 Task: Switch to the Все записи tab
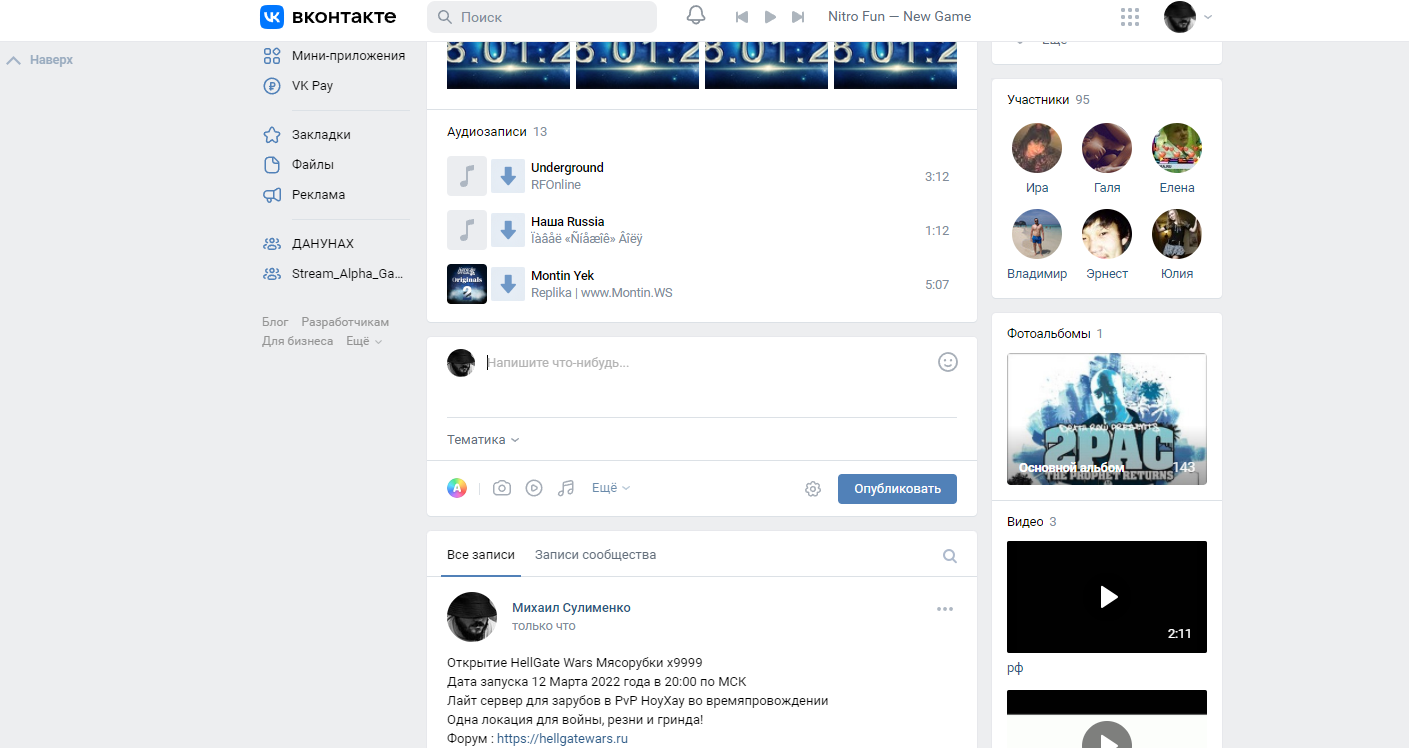pyautogui.click(x=481, y=555)
